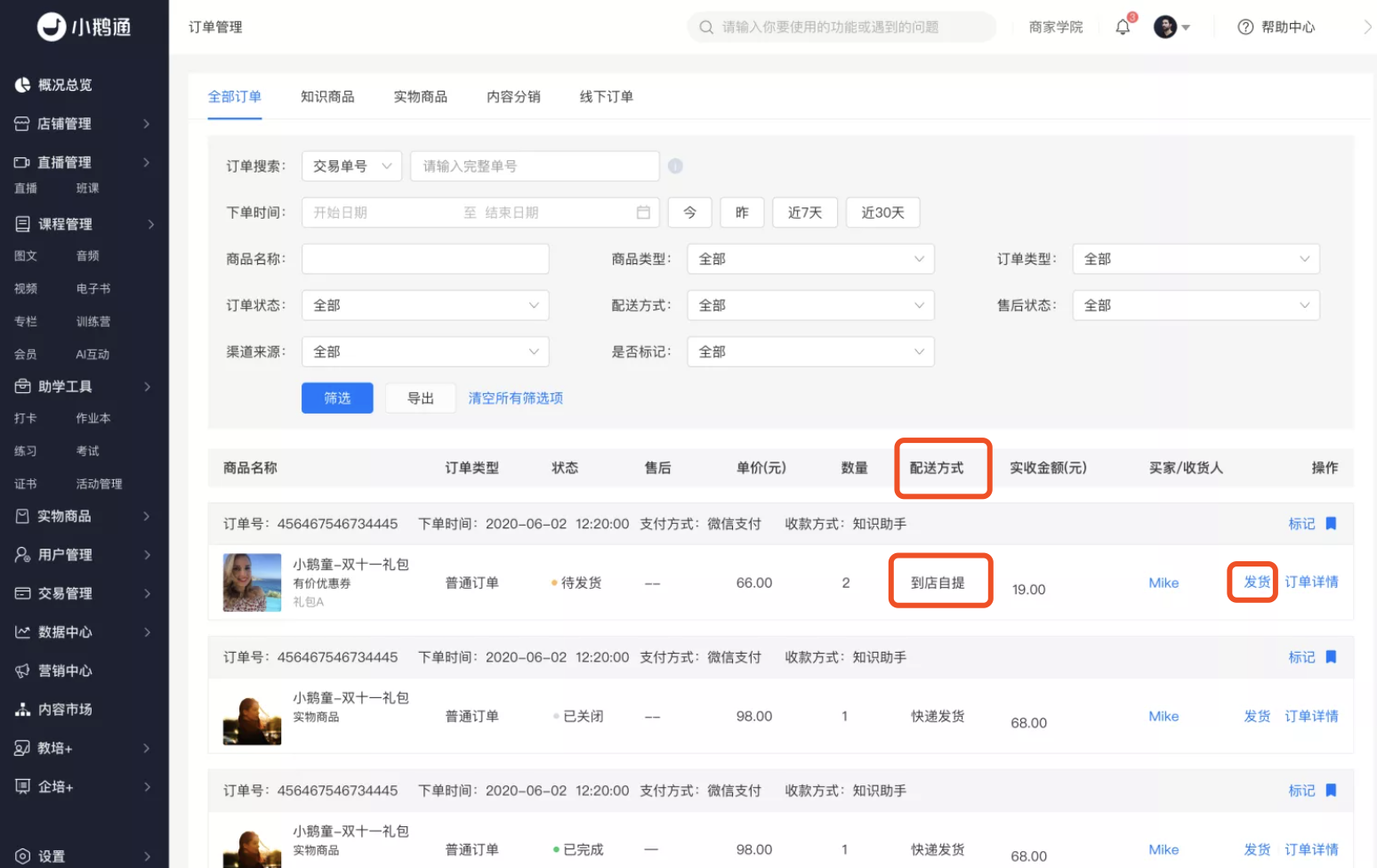Click the 帮助中心 question mark icon
Screen dimensions: 1377x868
click(1245, 27)
